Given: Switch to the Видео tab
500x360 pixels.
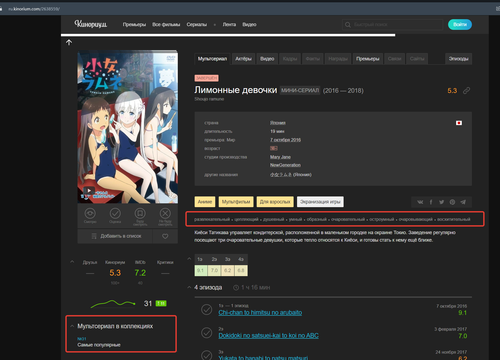Looking at the screenshot, I should click(x=267, y=59).
